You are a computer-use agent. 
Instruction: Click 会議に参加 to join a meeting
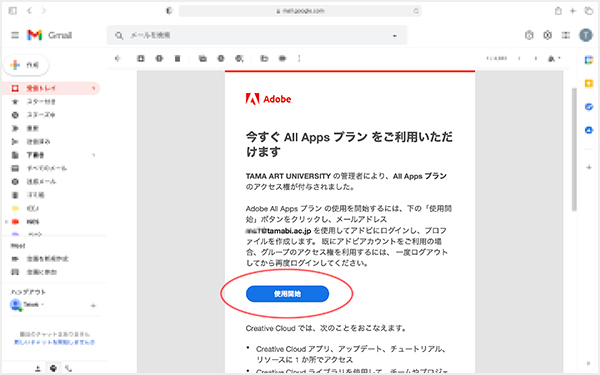(x=41, y=272)
